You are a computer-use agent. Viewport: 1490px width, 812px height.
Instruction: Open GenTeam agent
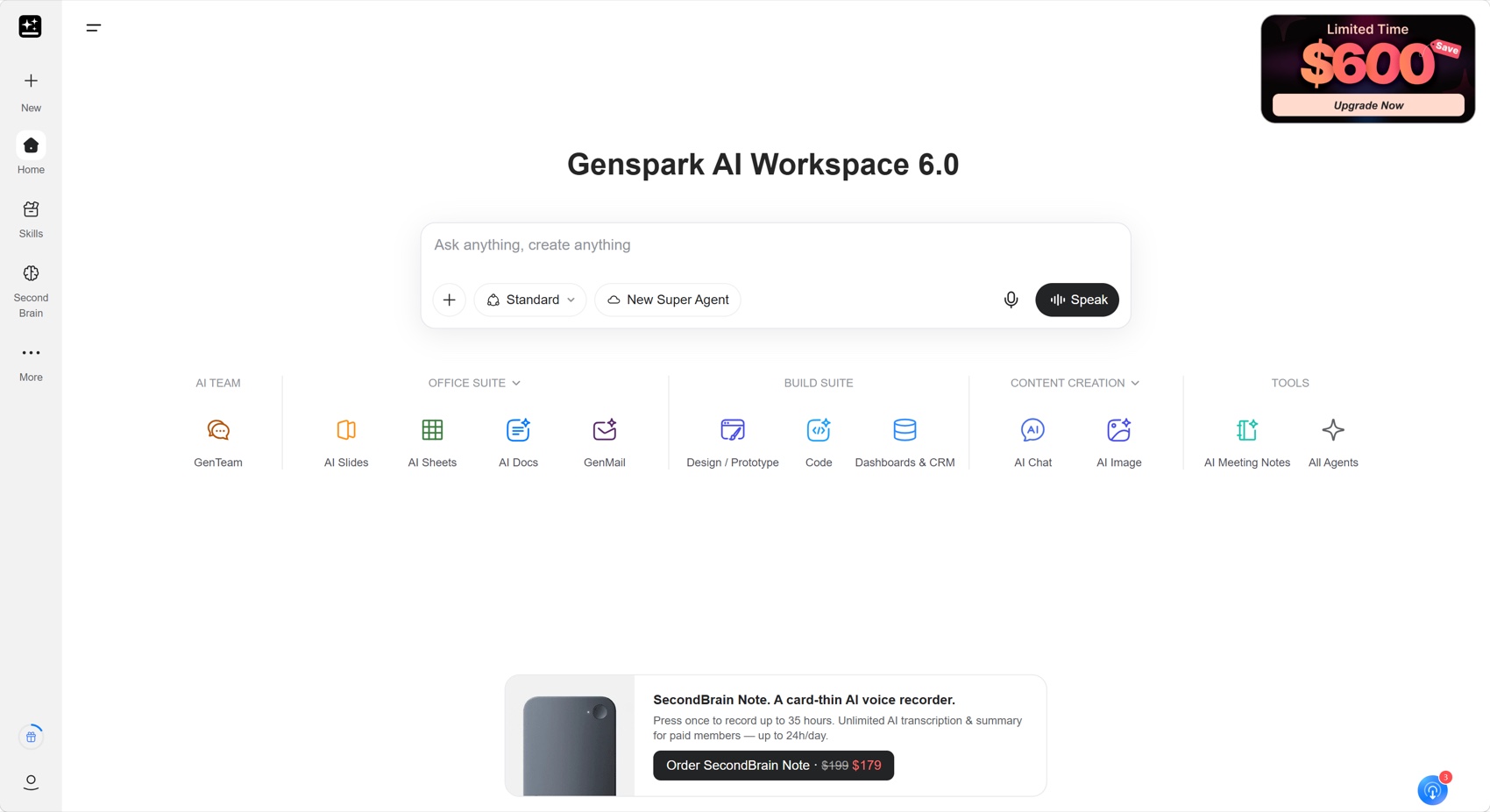218,443
